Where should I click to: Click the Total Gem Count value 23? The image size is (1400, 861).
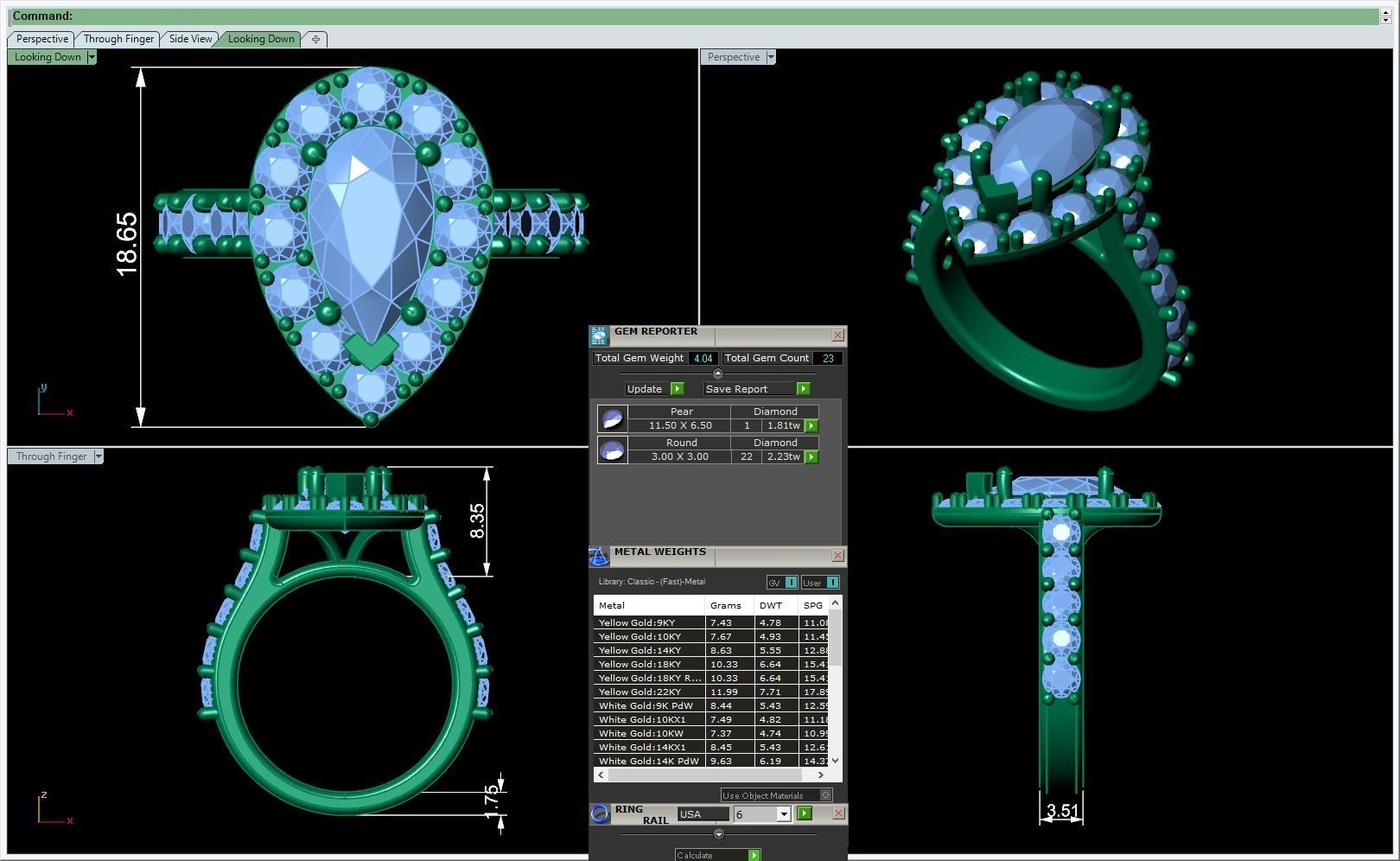828,358
